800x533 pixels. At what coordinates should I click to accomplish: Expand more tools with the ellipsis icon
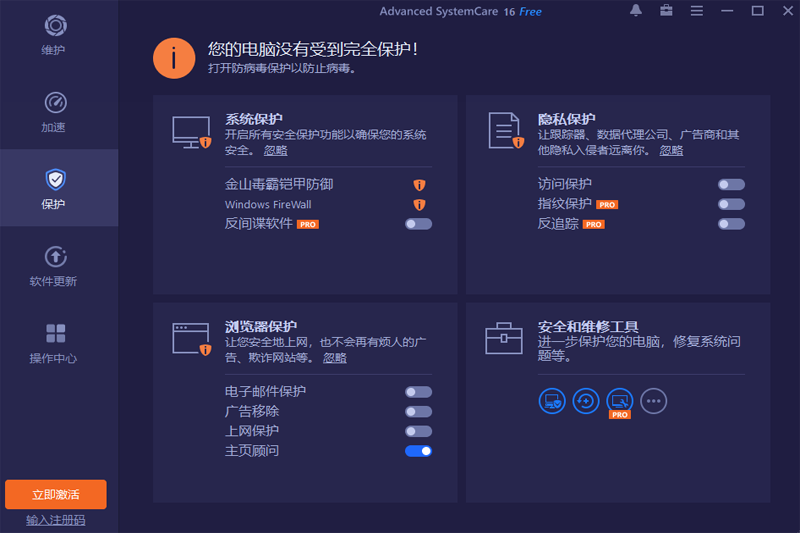(x=653, y=401)
